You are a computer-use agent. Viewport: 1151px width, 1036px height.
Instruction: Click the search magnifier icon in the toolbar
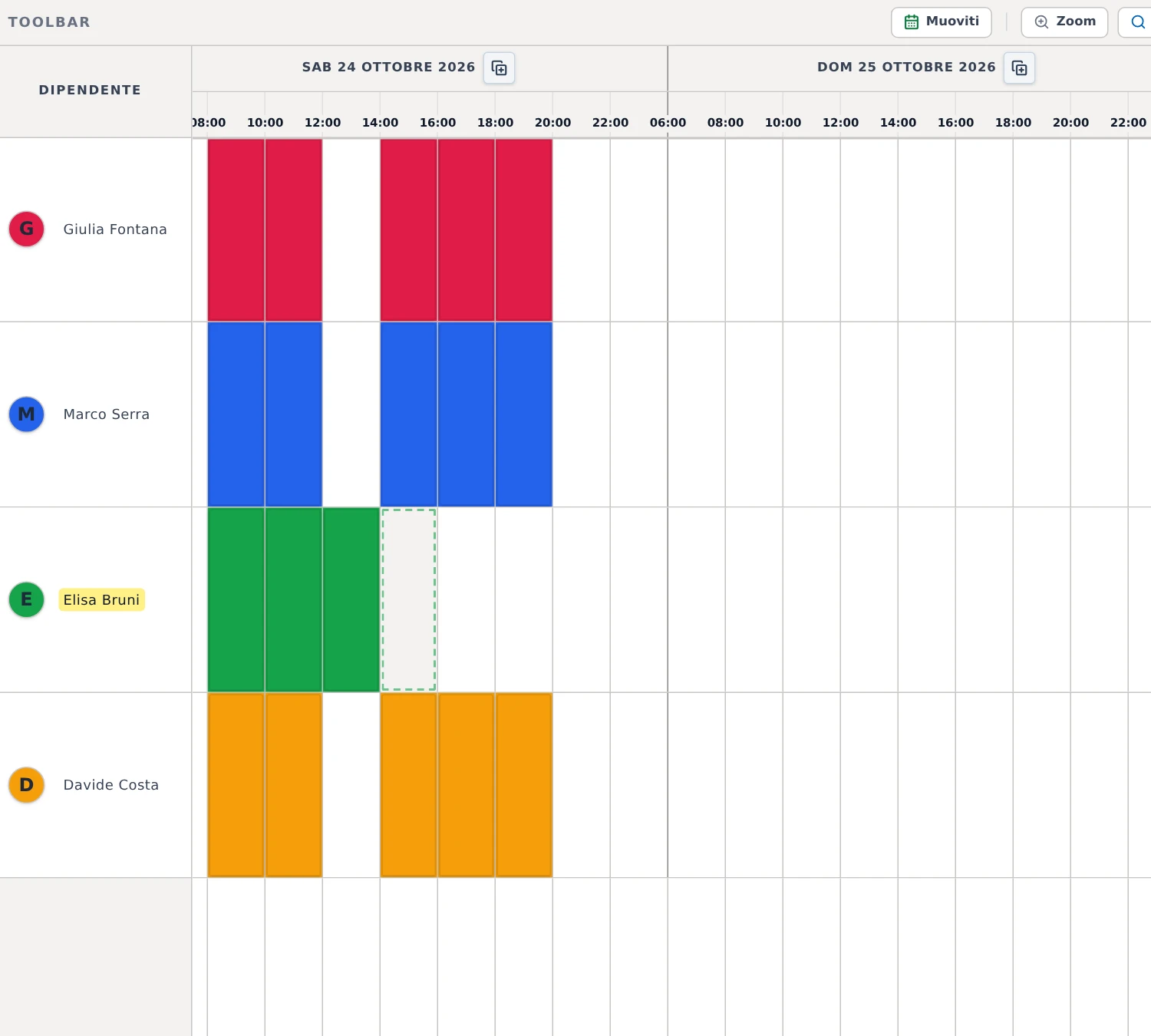[x=1138, y=22]
